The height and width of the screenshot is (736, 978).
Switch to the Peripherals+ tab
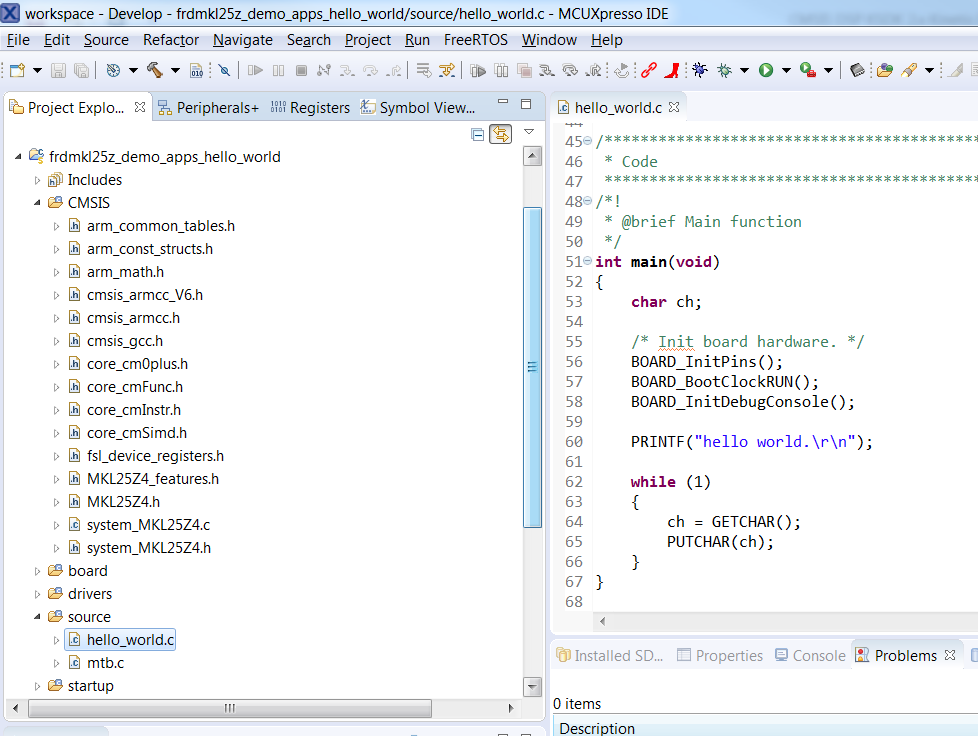tap(208, 108)
